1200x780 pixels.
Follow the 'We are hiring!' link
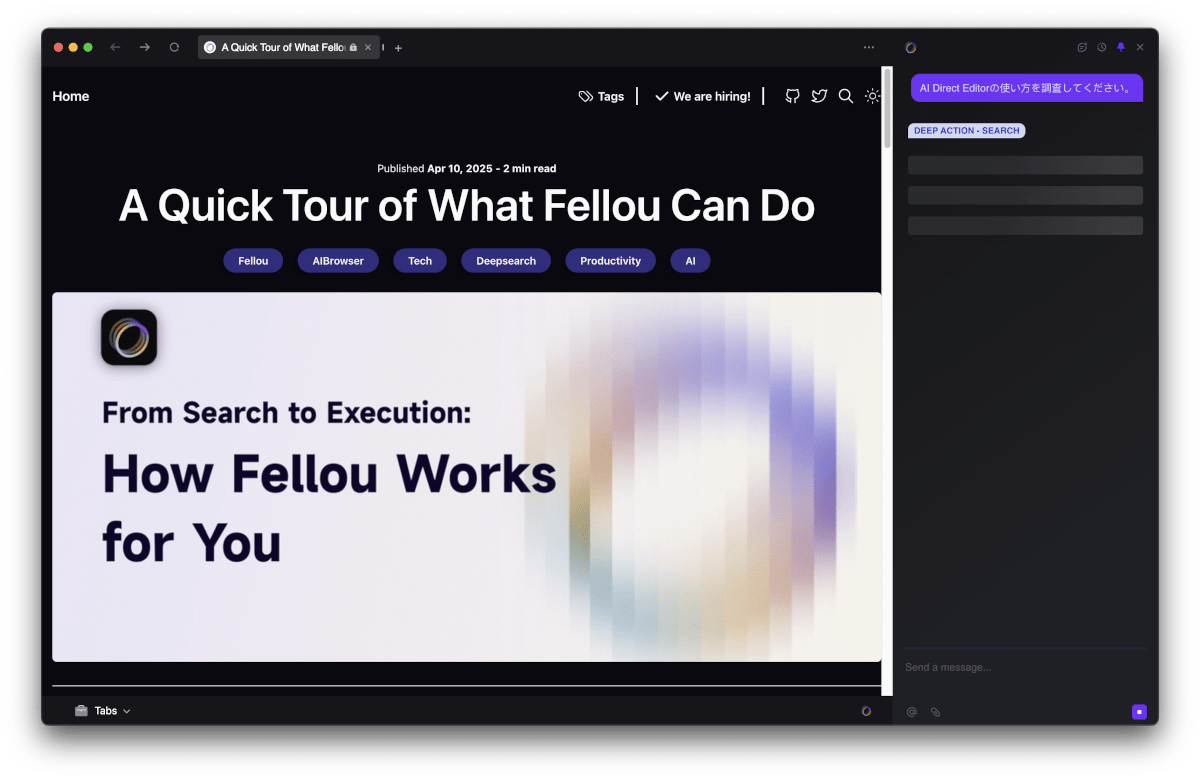pos(702,96)
